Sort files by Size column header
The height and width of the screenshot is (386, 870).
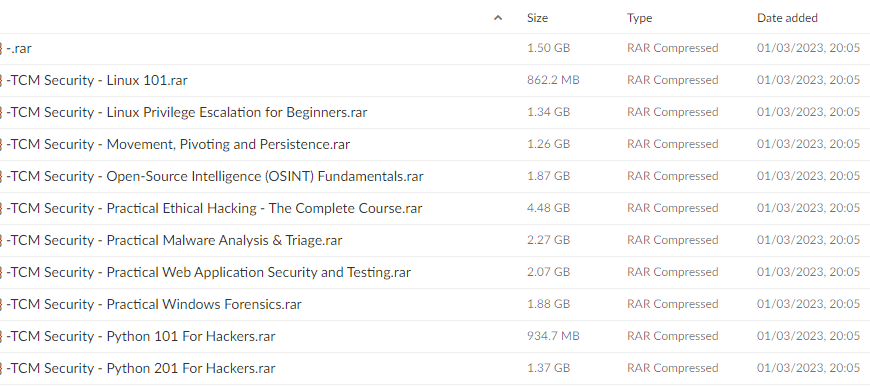(537, 18)
